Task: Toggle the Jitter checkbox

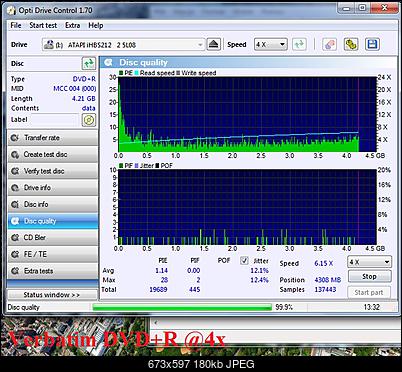Action: point(244,260)
